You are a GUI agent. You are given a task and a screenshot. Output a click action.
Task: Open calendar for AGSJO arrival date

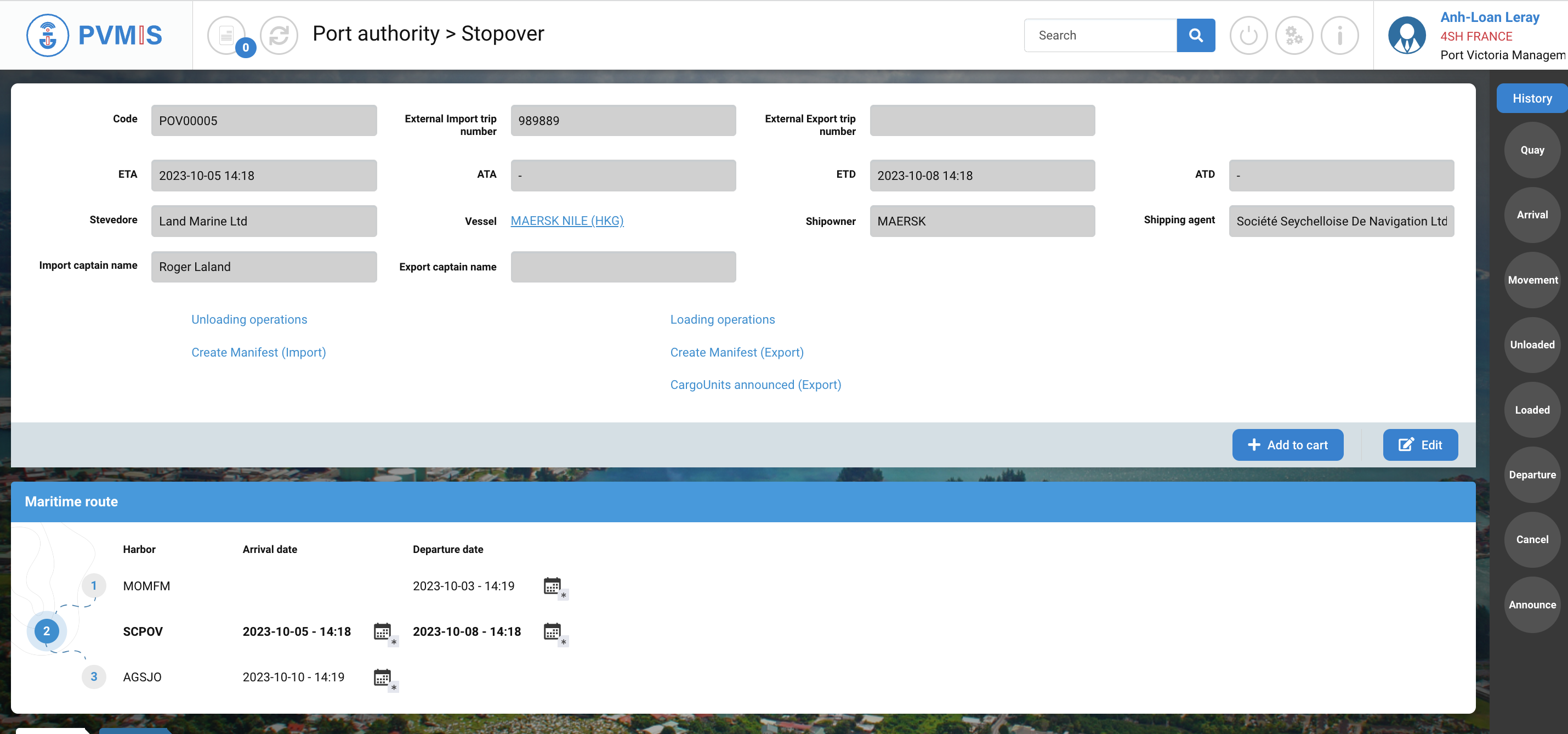[383, 677]
